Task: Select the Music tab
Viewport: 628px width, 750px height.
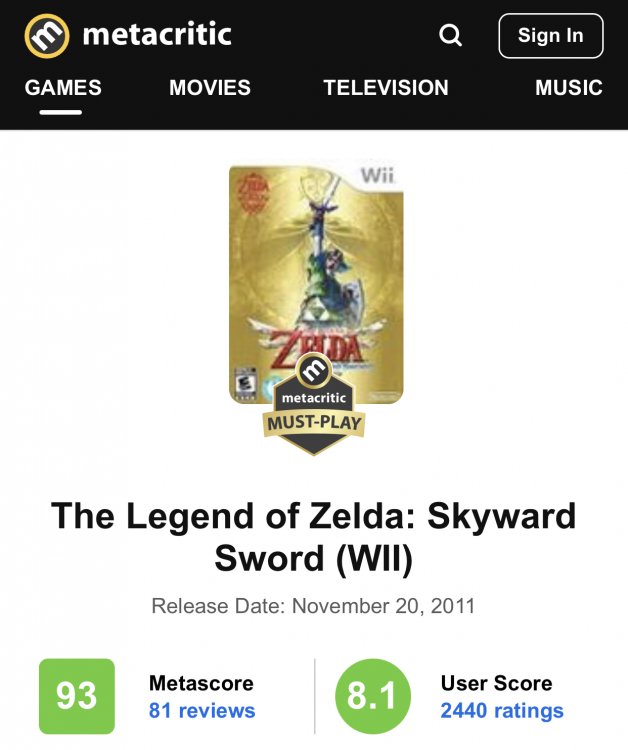Action: click(x=569, y=88)
